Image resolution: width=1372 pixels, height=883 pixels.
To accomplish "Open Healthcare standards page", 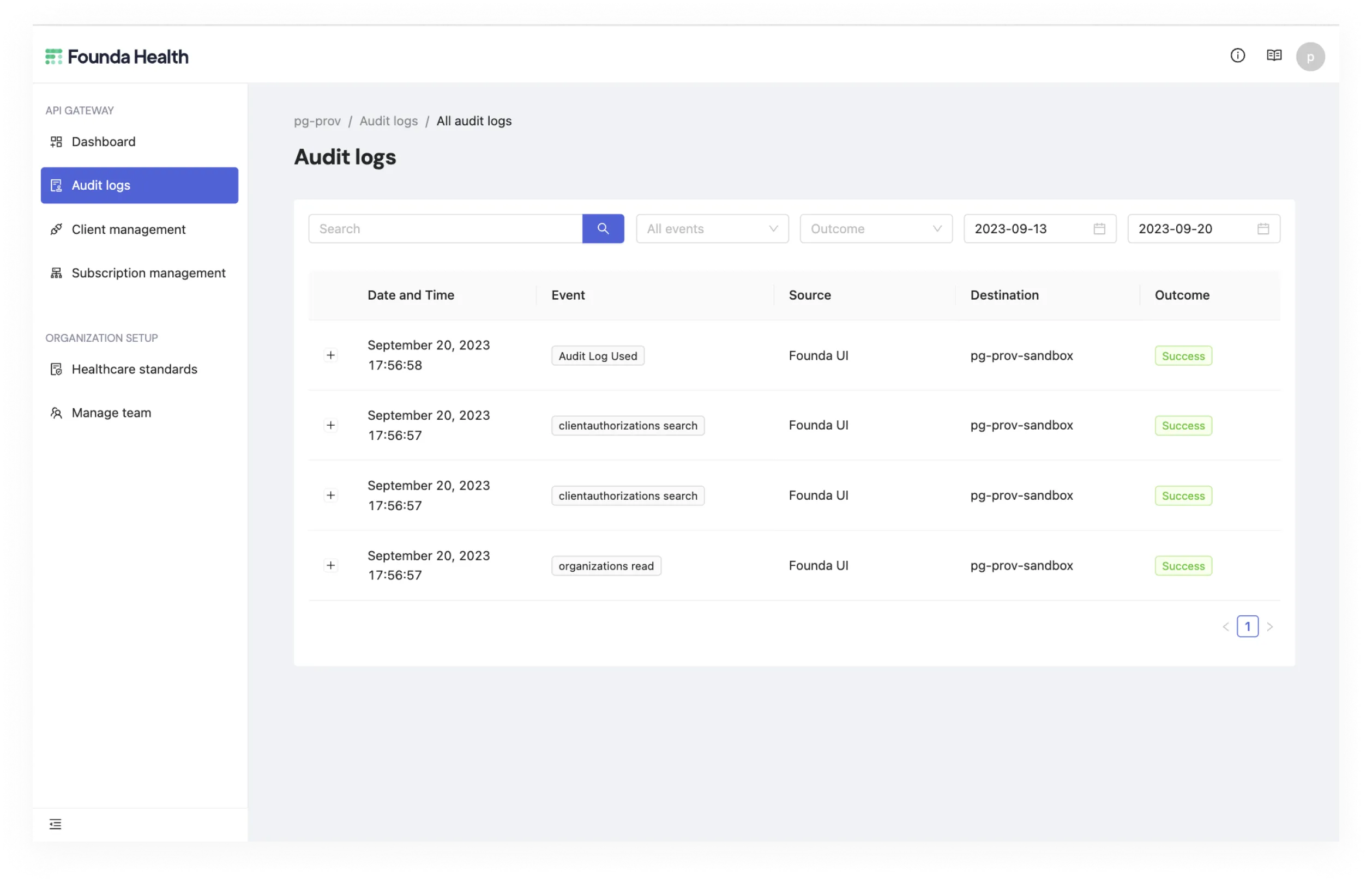I will (x=140, y=369).
